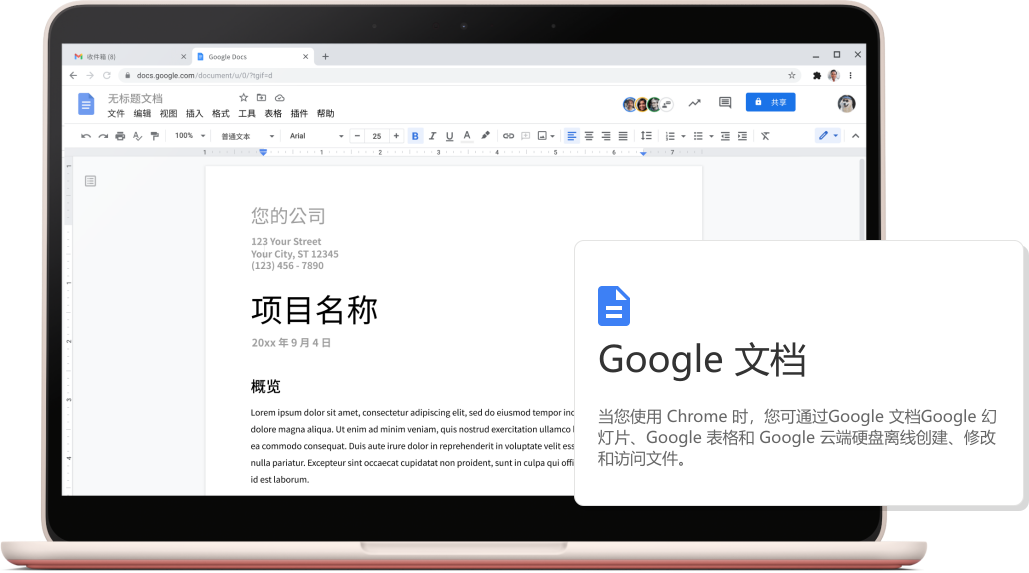The image size is (1029, 573).
Task: Clear formatting icon
Action: pyautogui.click(x=765, y=136)
